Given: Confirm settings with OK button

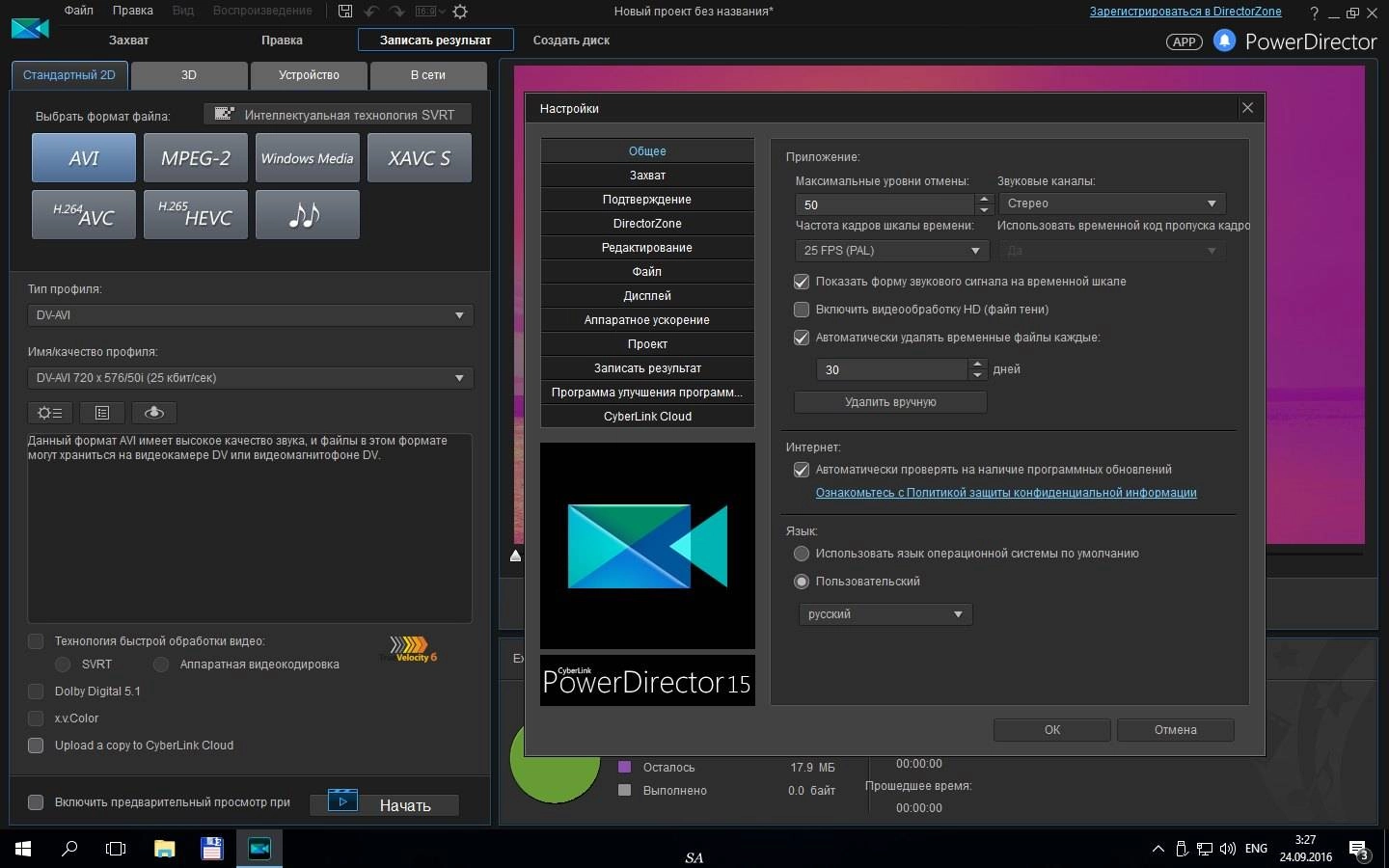Looking at the screenshot, I should tap(1052, 730).
